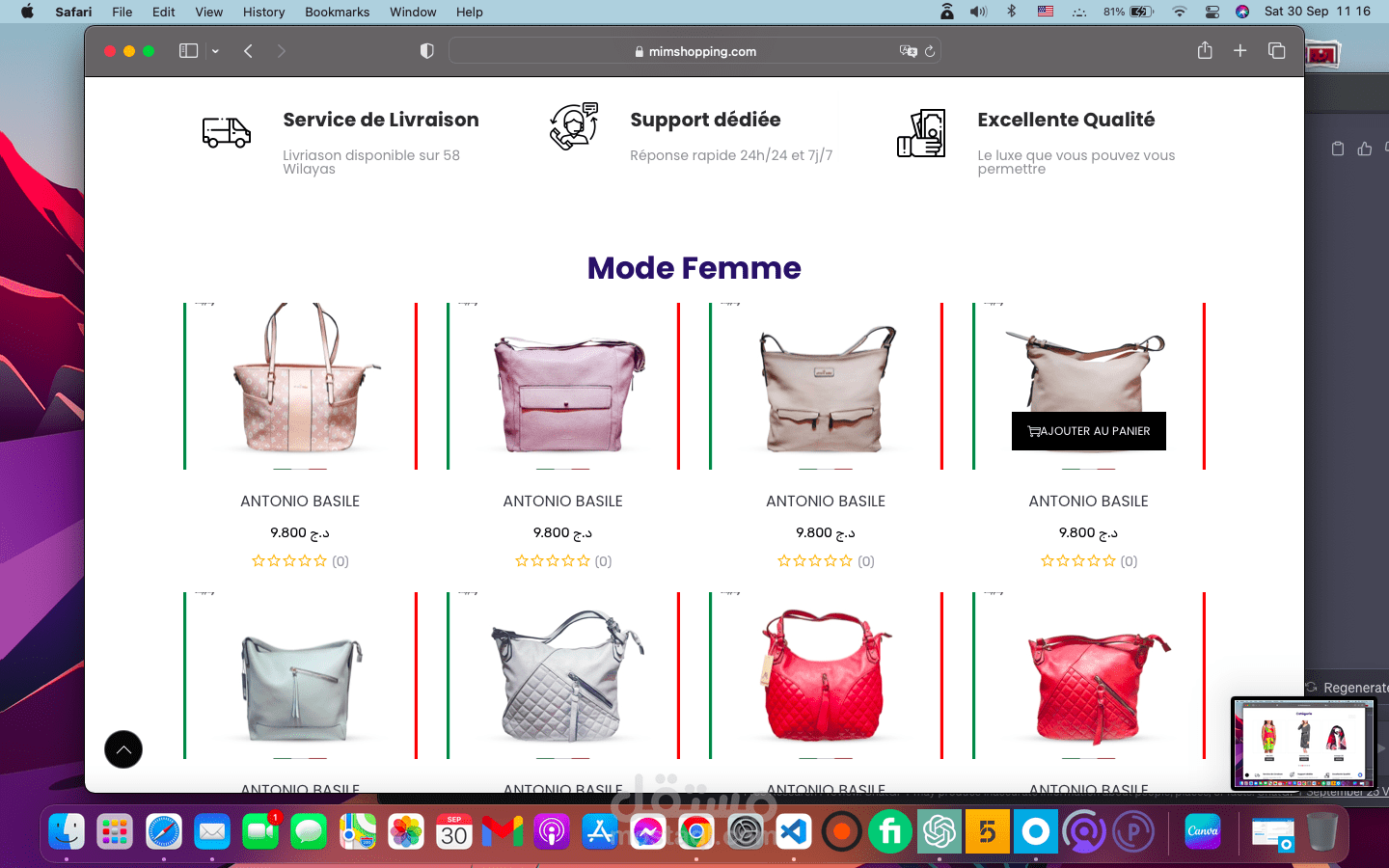This screenshot has height=868, width=1389.
Task: Open the Share menu in Safari toolbar
Action: (1205, 50)
